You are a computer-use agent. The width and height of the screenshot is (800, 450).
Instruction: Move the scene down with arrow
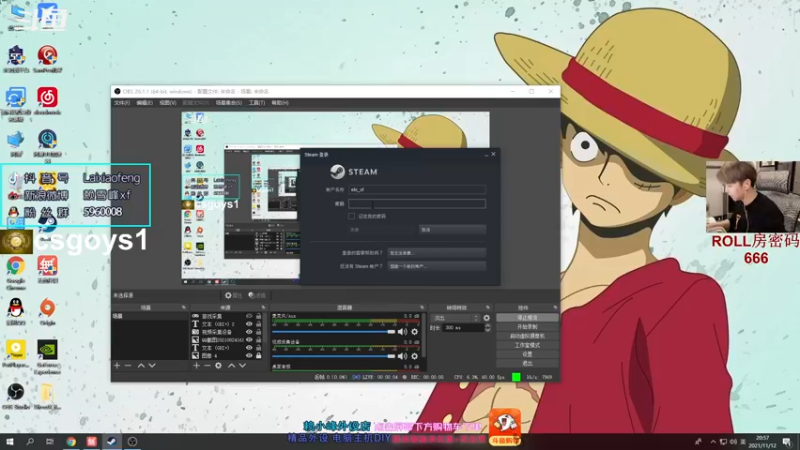click(152, 366)
